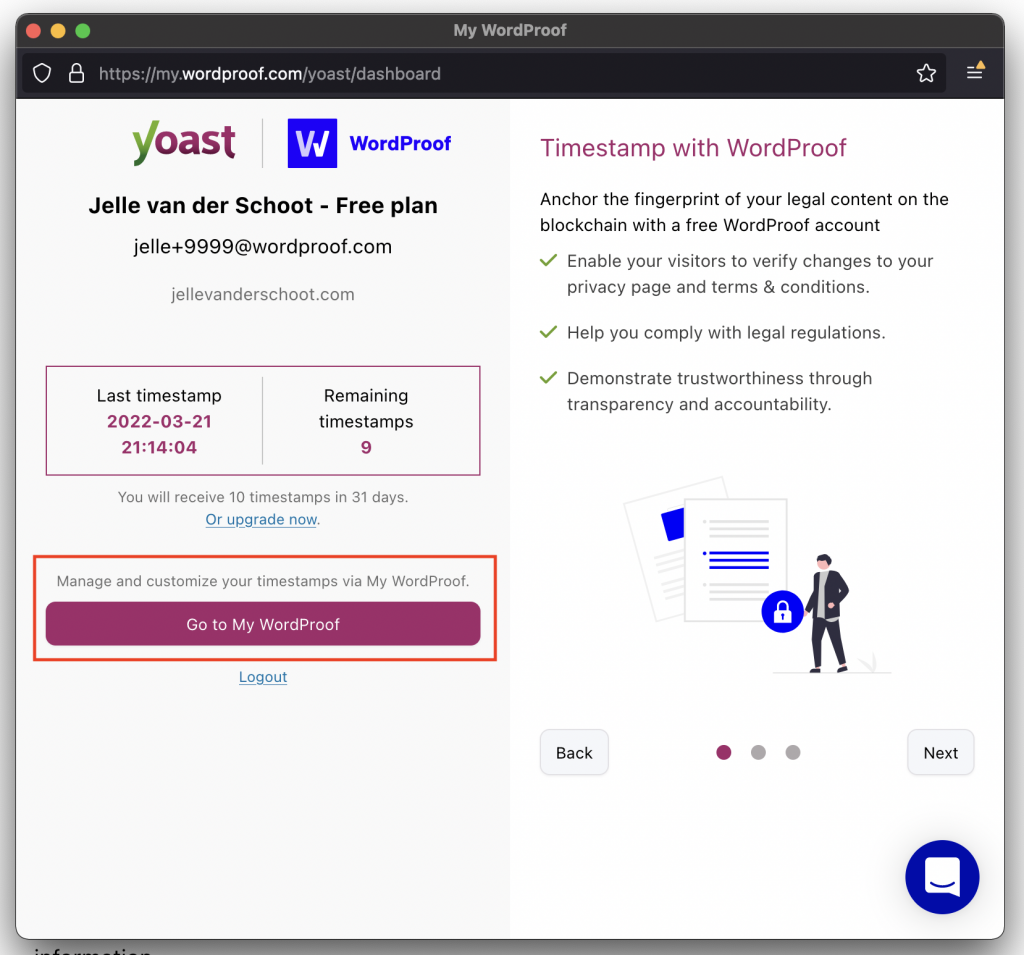Close the window with the red button

tap(33, 31)
